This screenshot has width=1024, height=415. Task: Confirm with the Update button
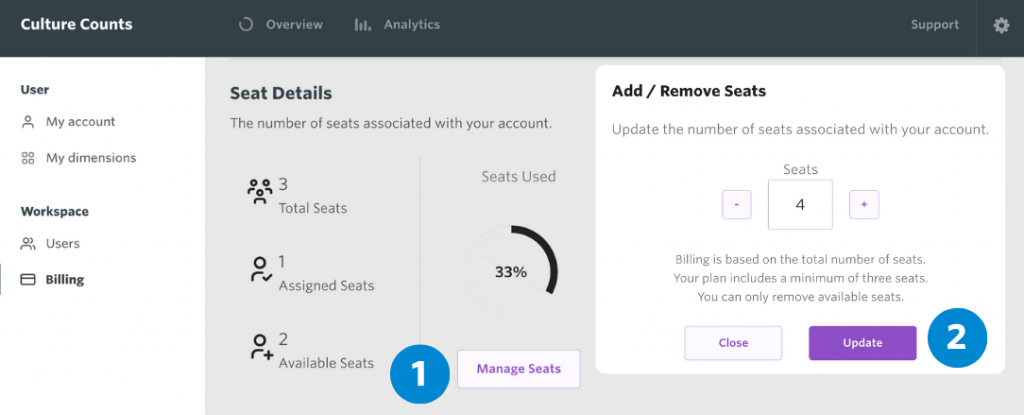pyautogui.click(x=862, y=343)
